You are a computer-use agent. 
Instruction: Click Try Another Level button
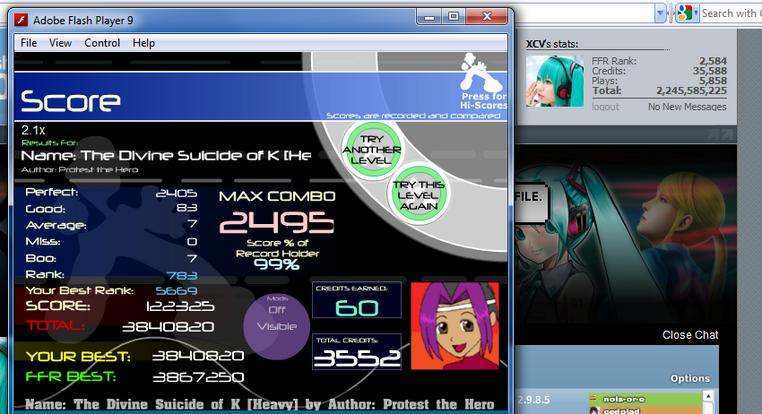click(372, 150)
